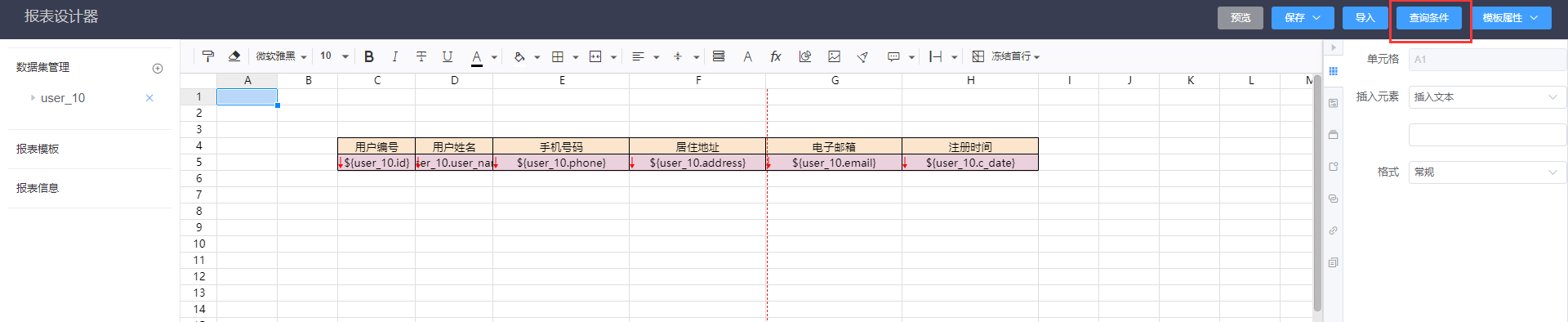Open the 微软雅黑 font dropdown
This screenshot has height=322, width=1568.
(x=281, y=56)
